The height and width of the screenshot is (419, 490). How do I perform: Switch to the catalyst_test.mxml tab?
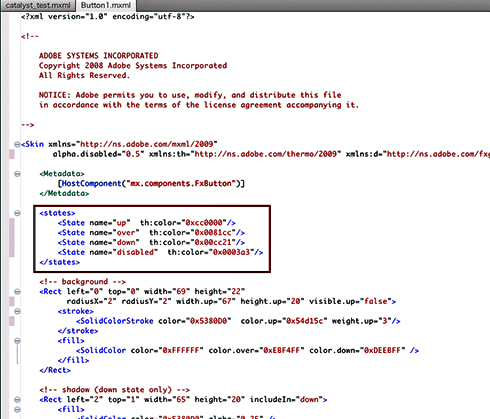click(x=38, y=5)
